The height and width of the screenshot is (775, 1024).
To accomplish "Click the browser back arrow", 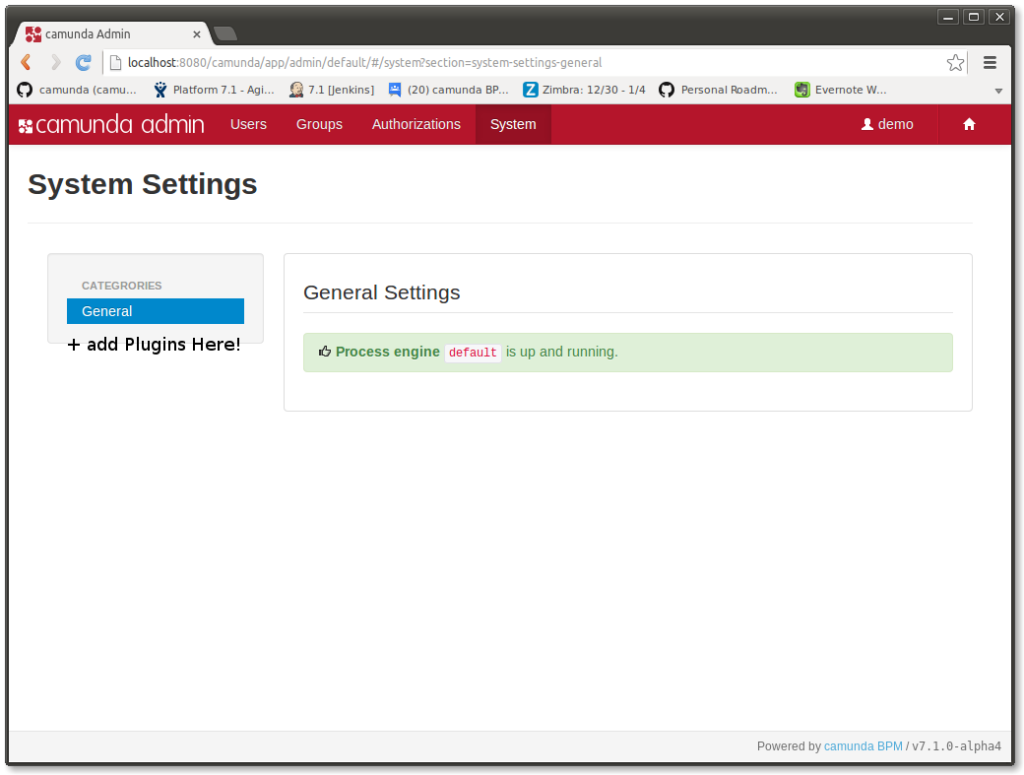I will pyautogui.click(x=26, y=62).
